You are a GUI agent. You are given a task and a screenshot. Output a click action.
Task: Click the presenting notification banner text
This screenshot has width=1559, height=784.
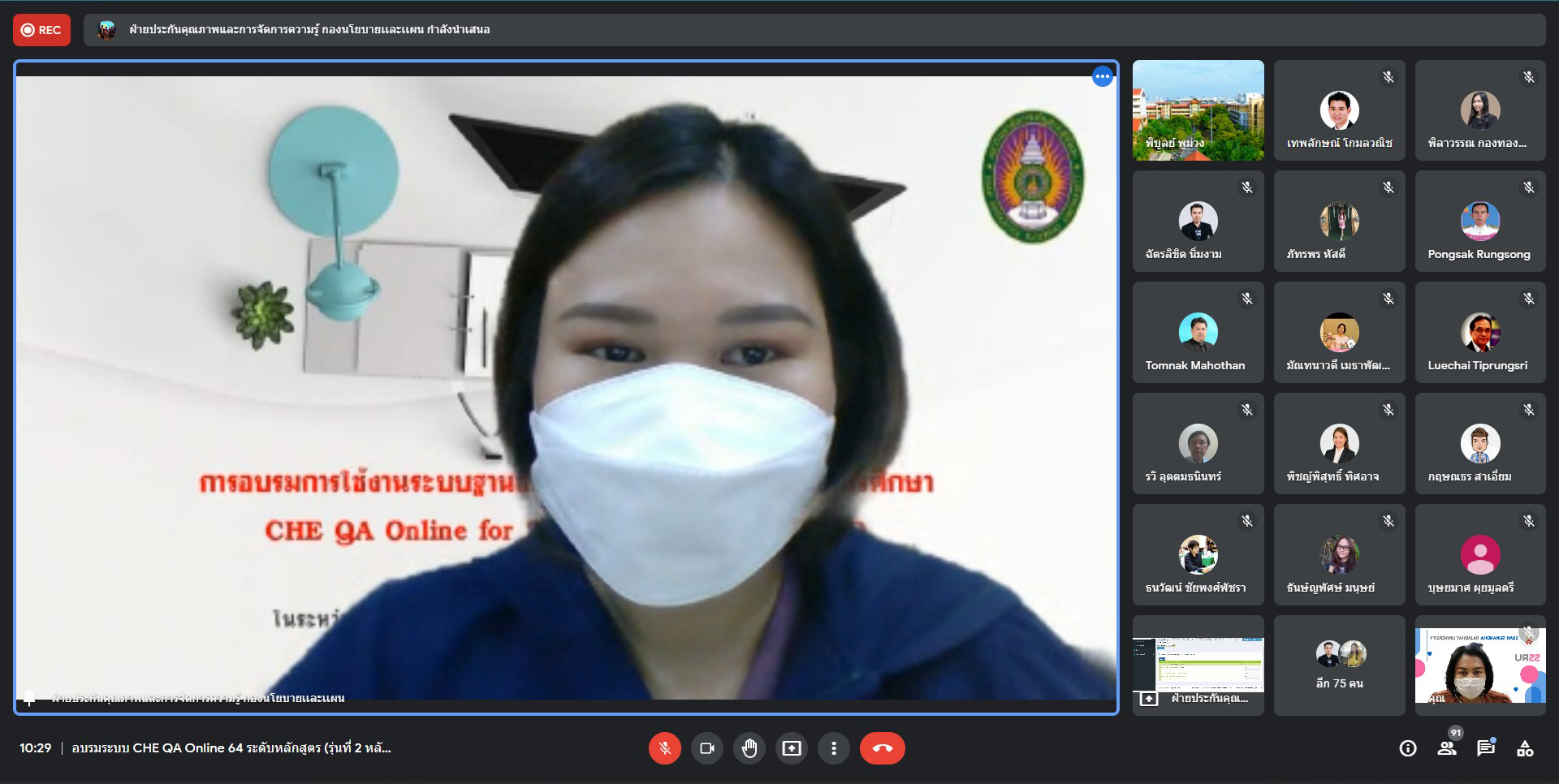click(x=309, y=30)
